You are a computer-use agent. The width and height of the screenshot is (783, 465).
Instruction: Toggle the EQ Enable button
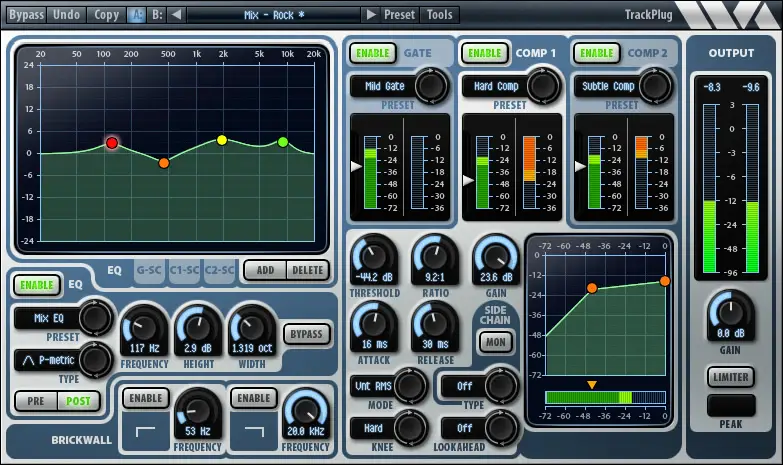37,285
